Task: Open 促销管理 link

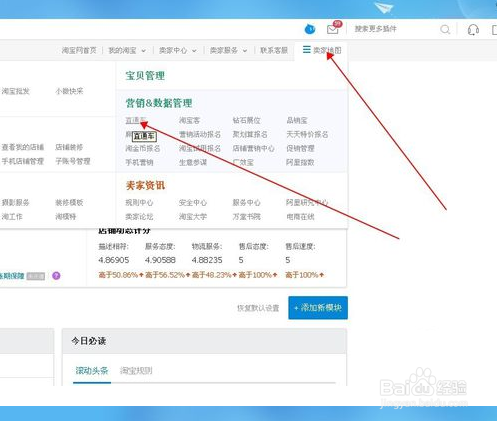Action: point(300,148)
